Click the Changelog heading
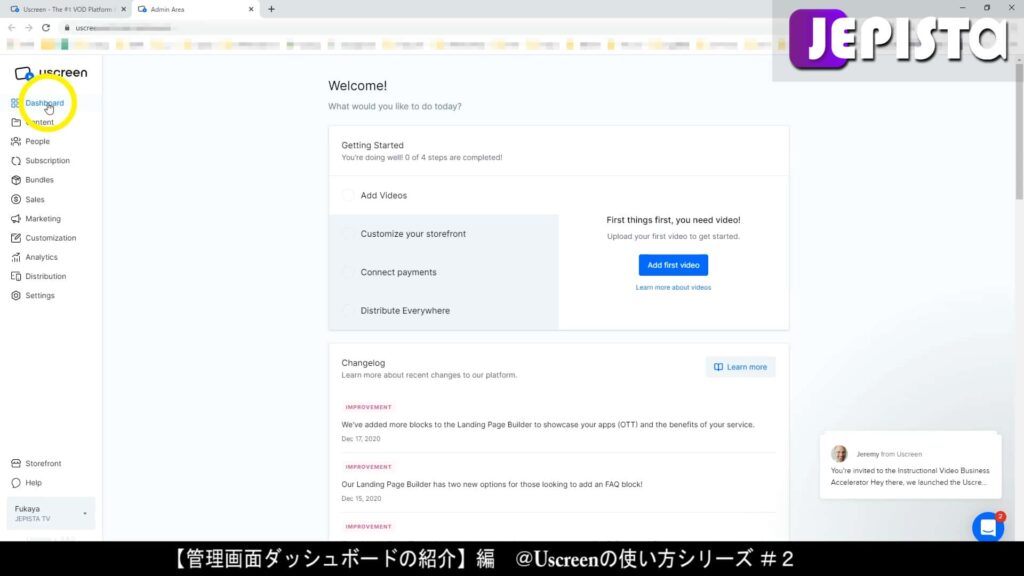This screenshot has height=576, width=1024. point(363,363)
